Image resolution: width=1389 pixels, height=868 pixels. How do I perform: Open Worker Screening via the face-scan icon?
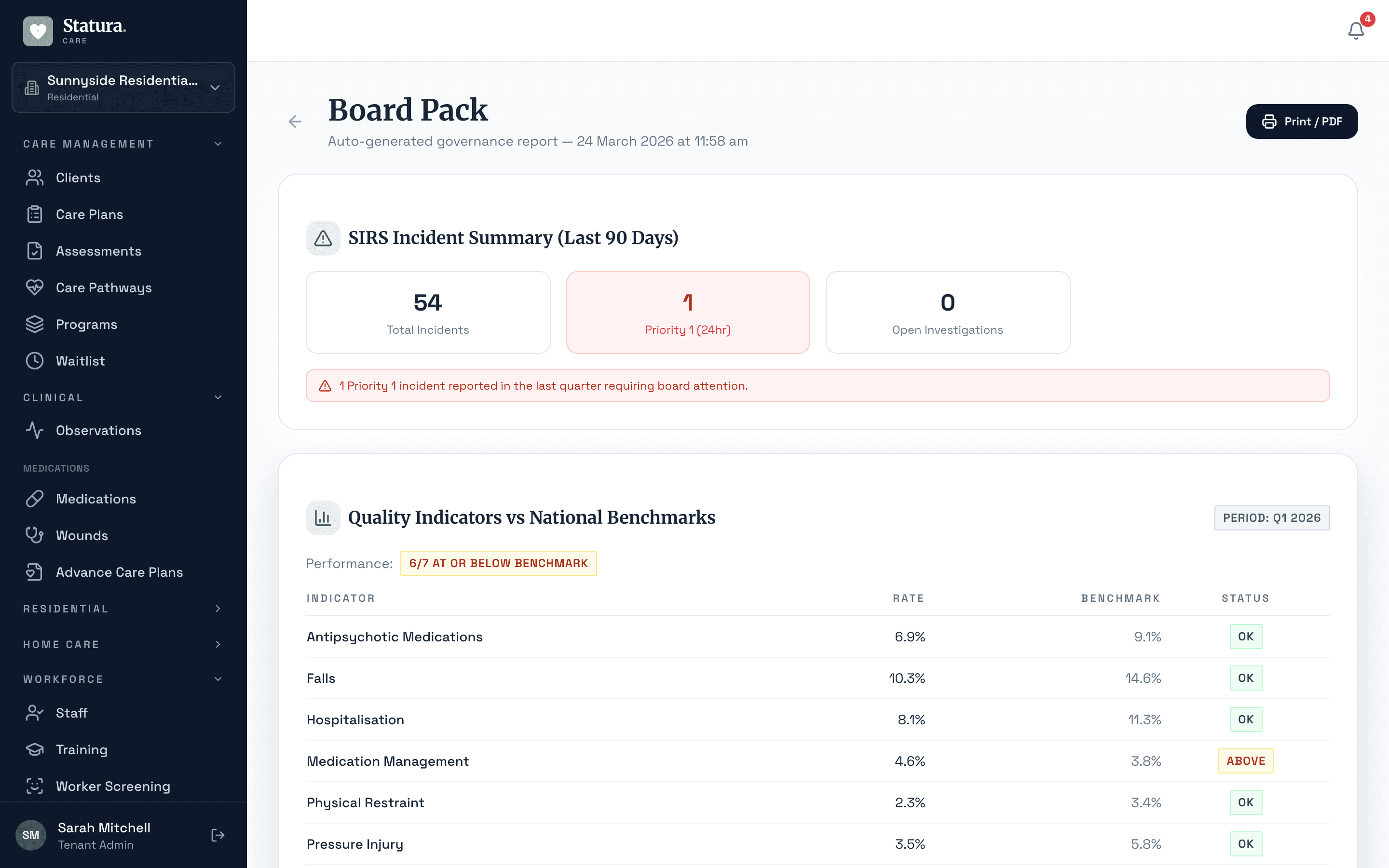pos(34,786)
